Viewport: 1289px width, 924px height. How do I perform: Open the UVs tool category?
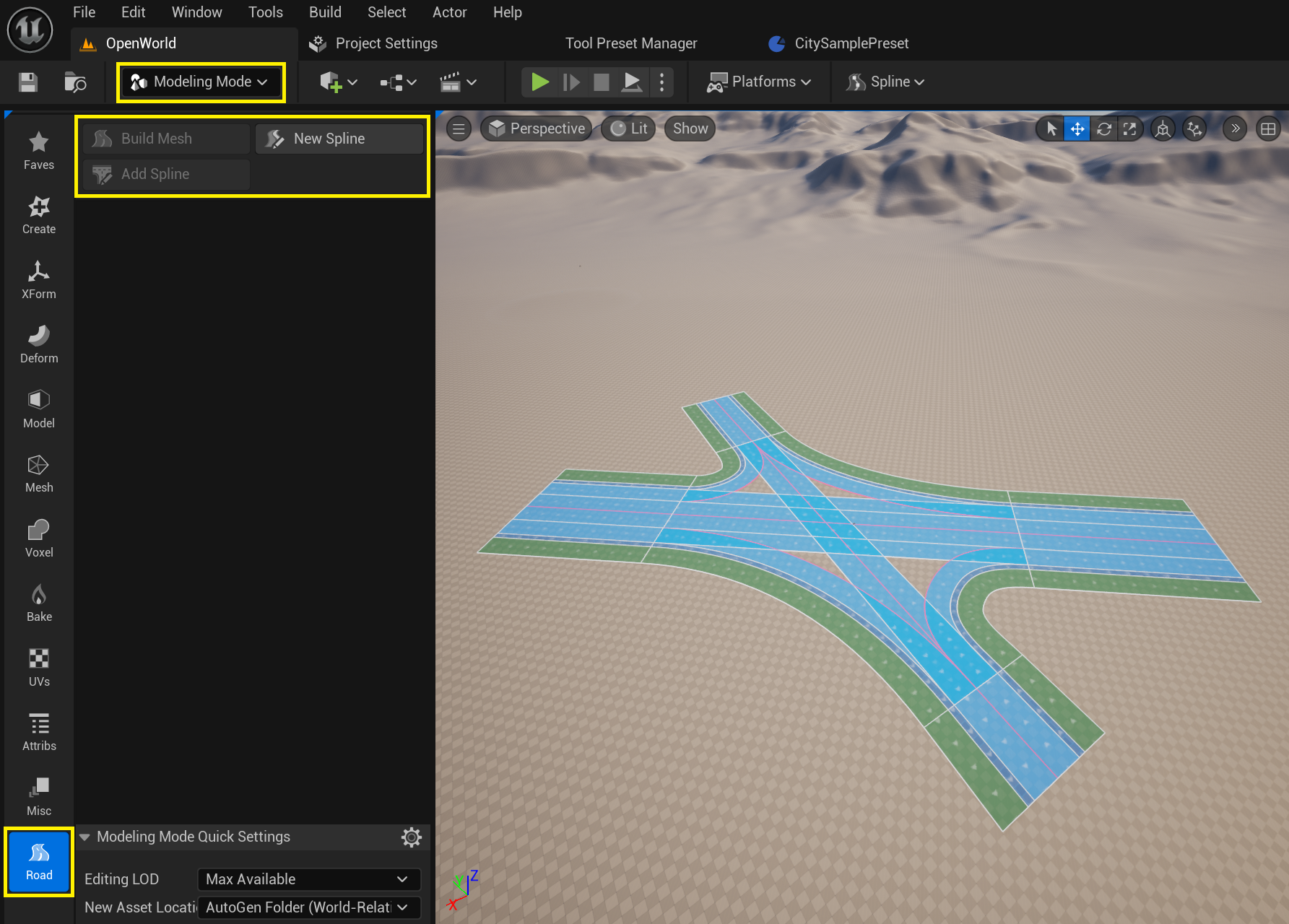pos(39,667)
